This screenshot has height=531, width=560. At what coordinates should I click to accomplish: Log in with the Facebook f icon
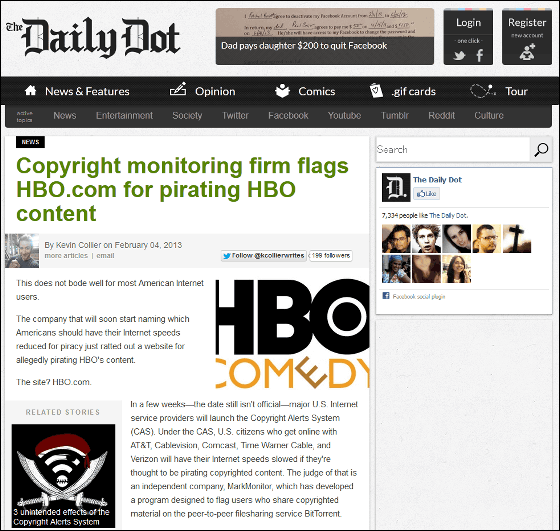[x=480, y=55]
